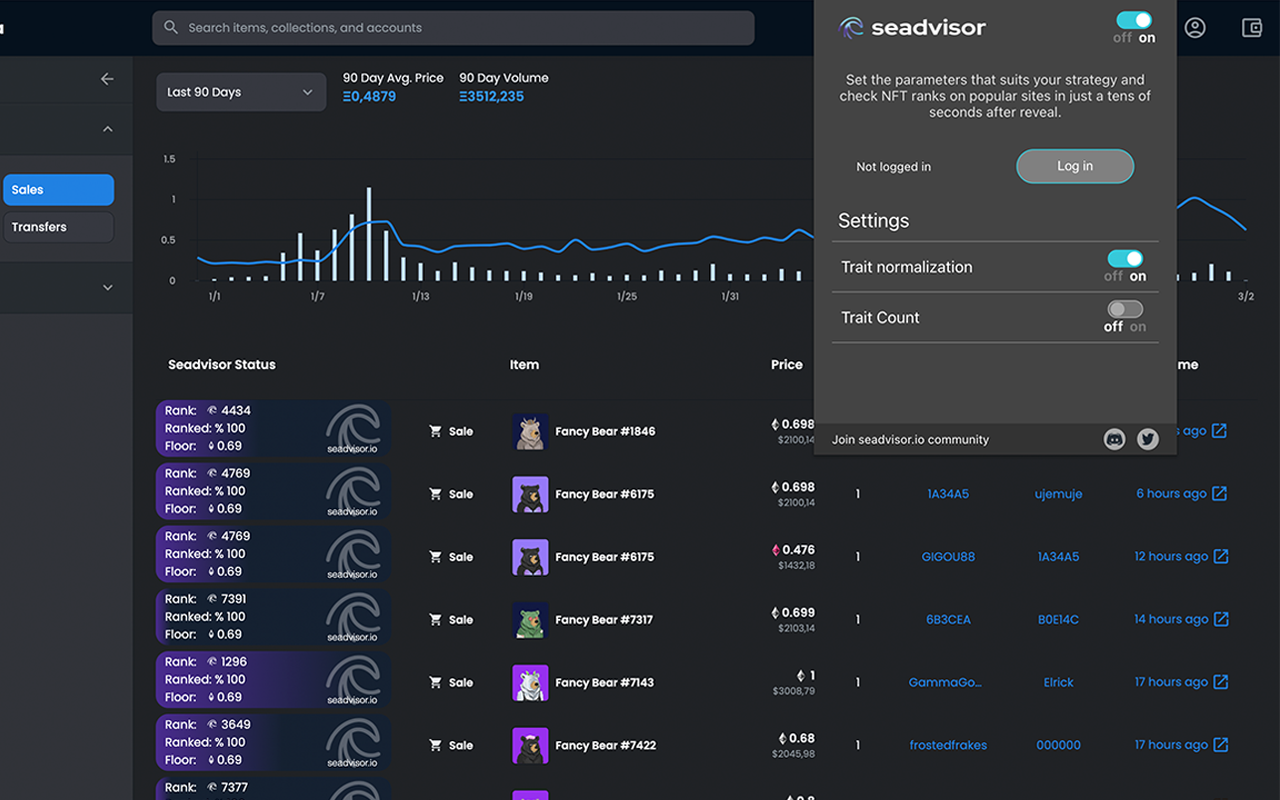Click Fancy Bear #7422 item name
Screen dimensions: 1280x800
point(605,745)
